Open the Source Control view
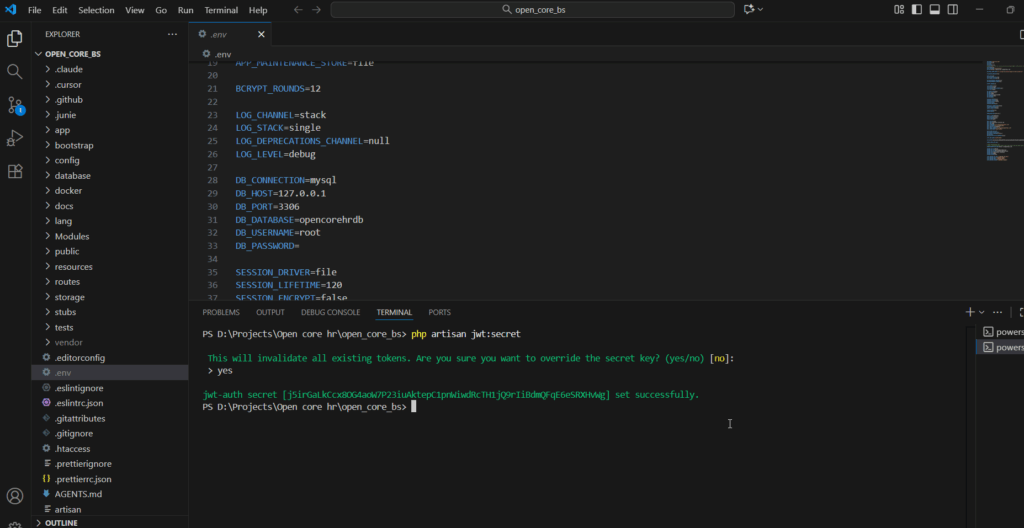This screenshot has width=1024, height=528. [15, 105]
